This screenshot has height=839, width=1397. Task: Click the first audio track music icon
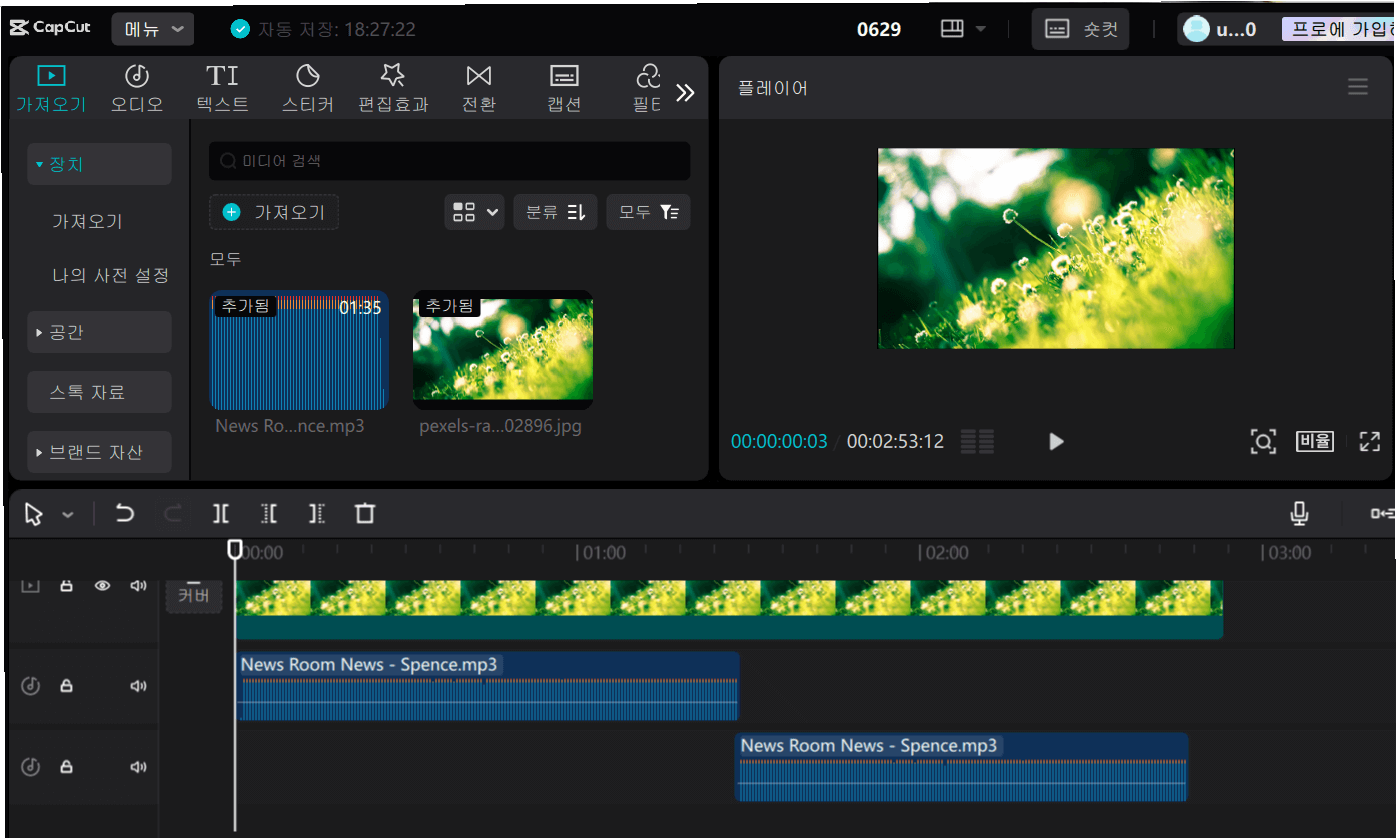pyautogui.click(x=31, y=686)
